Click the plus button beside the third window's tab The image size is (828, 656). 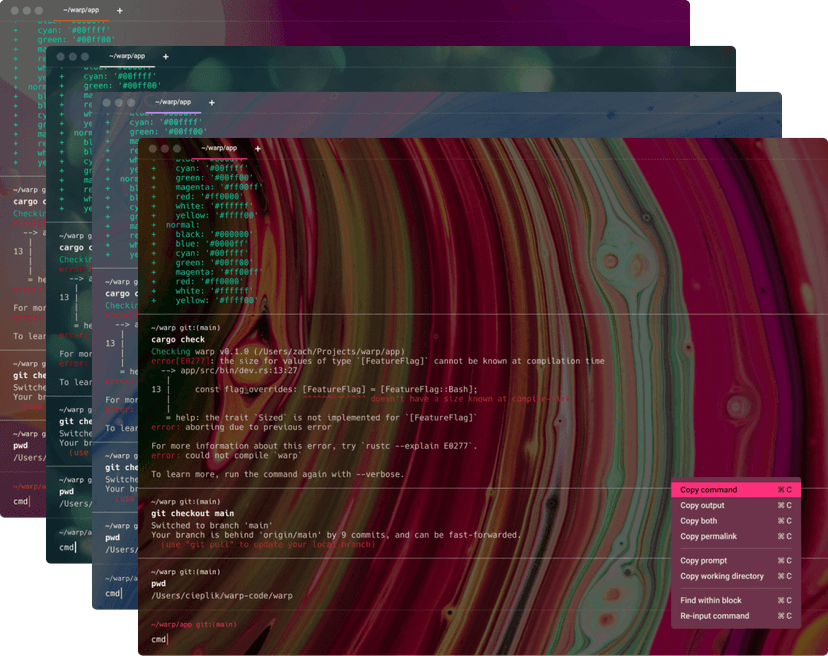(x=211, y=102)
